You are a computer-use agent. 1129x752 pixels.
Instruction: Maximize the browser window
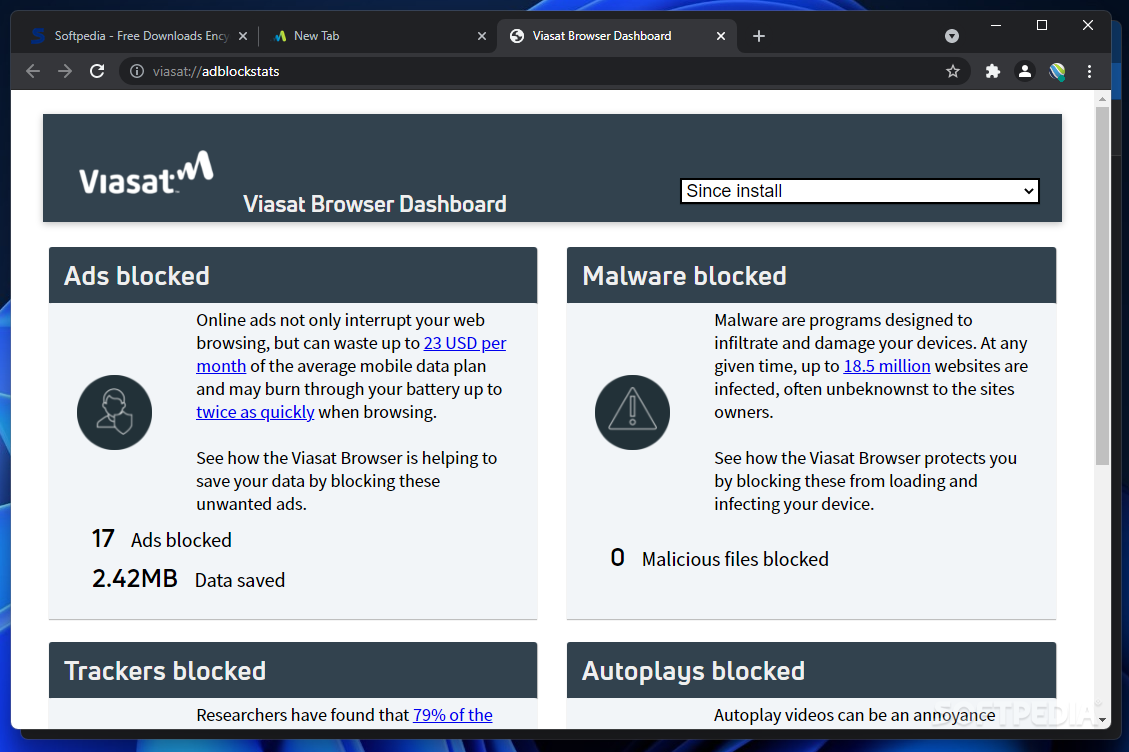click(1042, 25)
